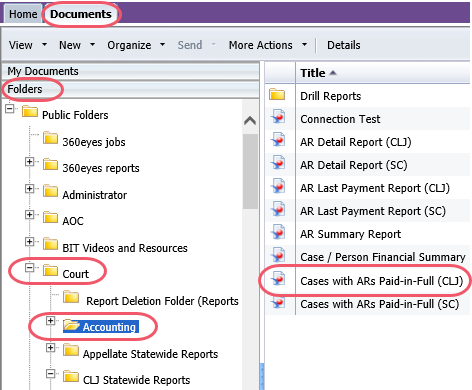The image size is (472, 390).
Task: Select the Drill Reports row title
Action: [x=330, y=96]
